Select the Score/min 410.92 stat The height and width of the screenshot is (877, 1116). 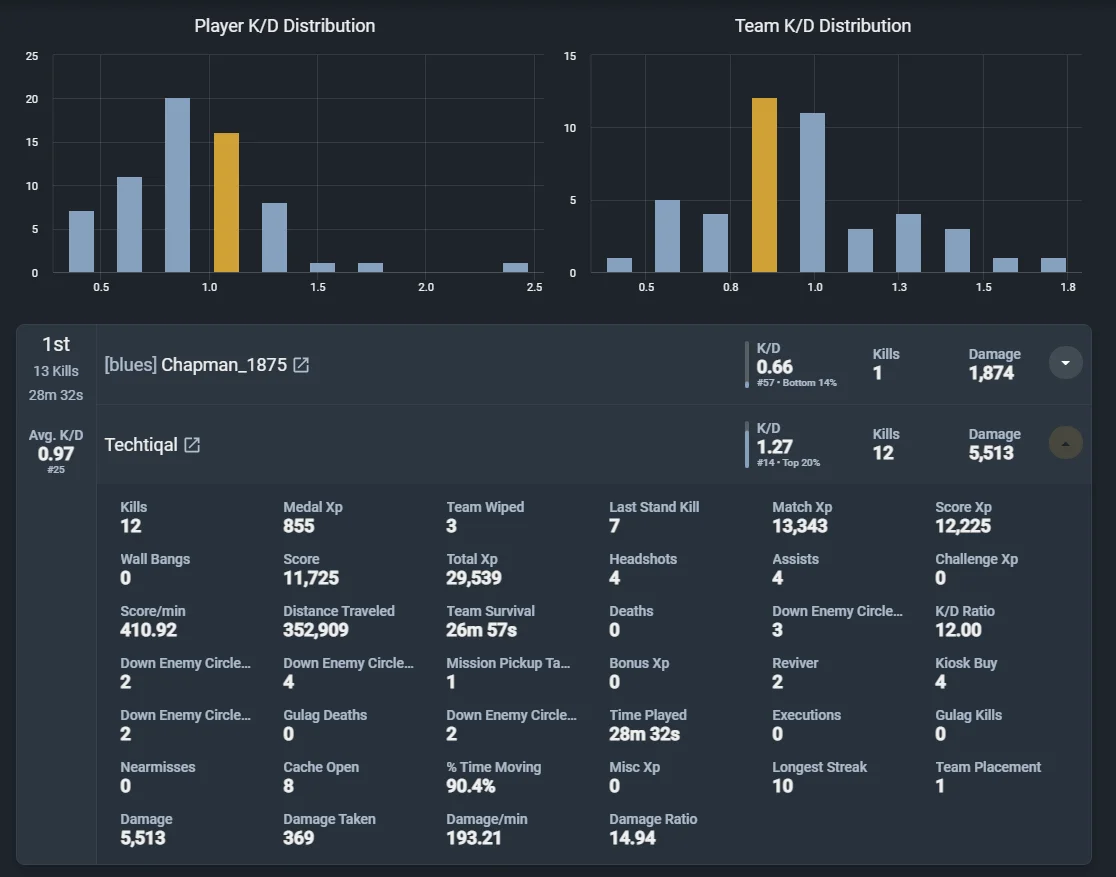tap(152, 621)
